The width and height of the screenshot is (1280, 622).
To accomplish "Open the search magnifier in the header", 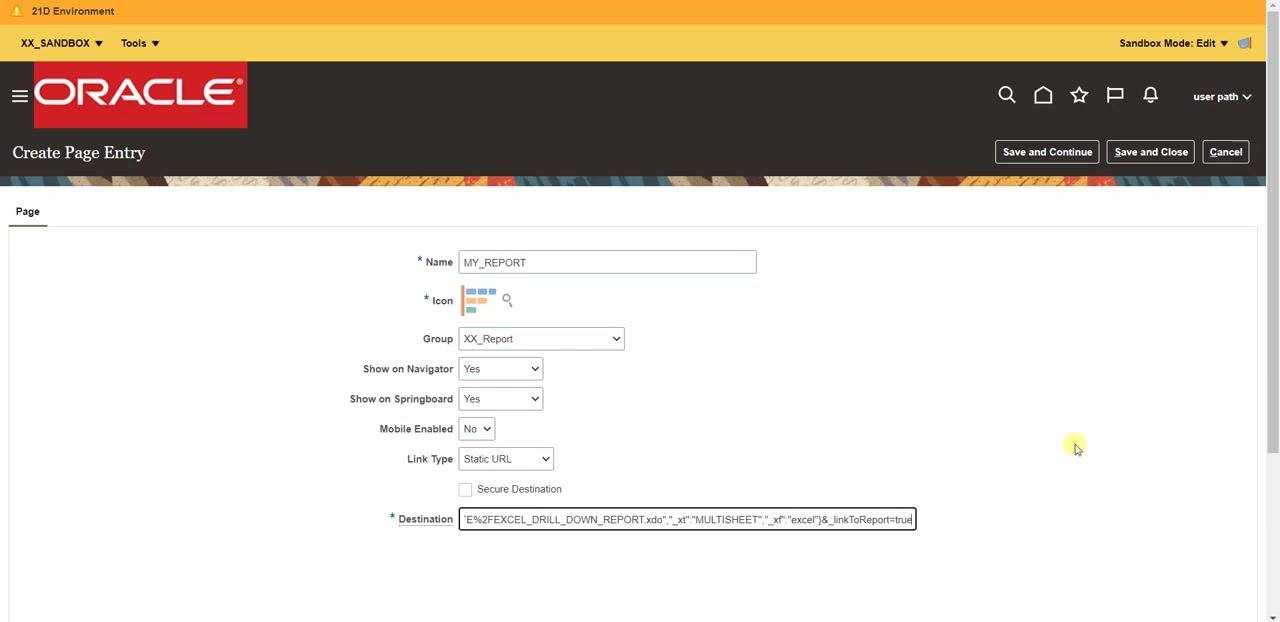I will 1007,95.
